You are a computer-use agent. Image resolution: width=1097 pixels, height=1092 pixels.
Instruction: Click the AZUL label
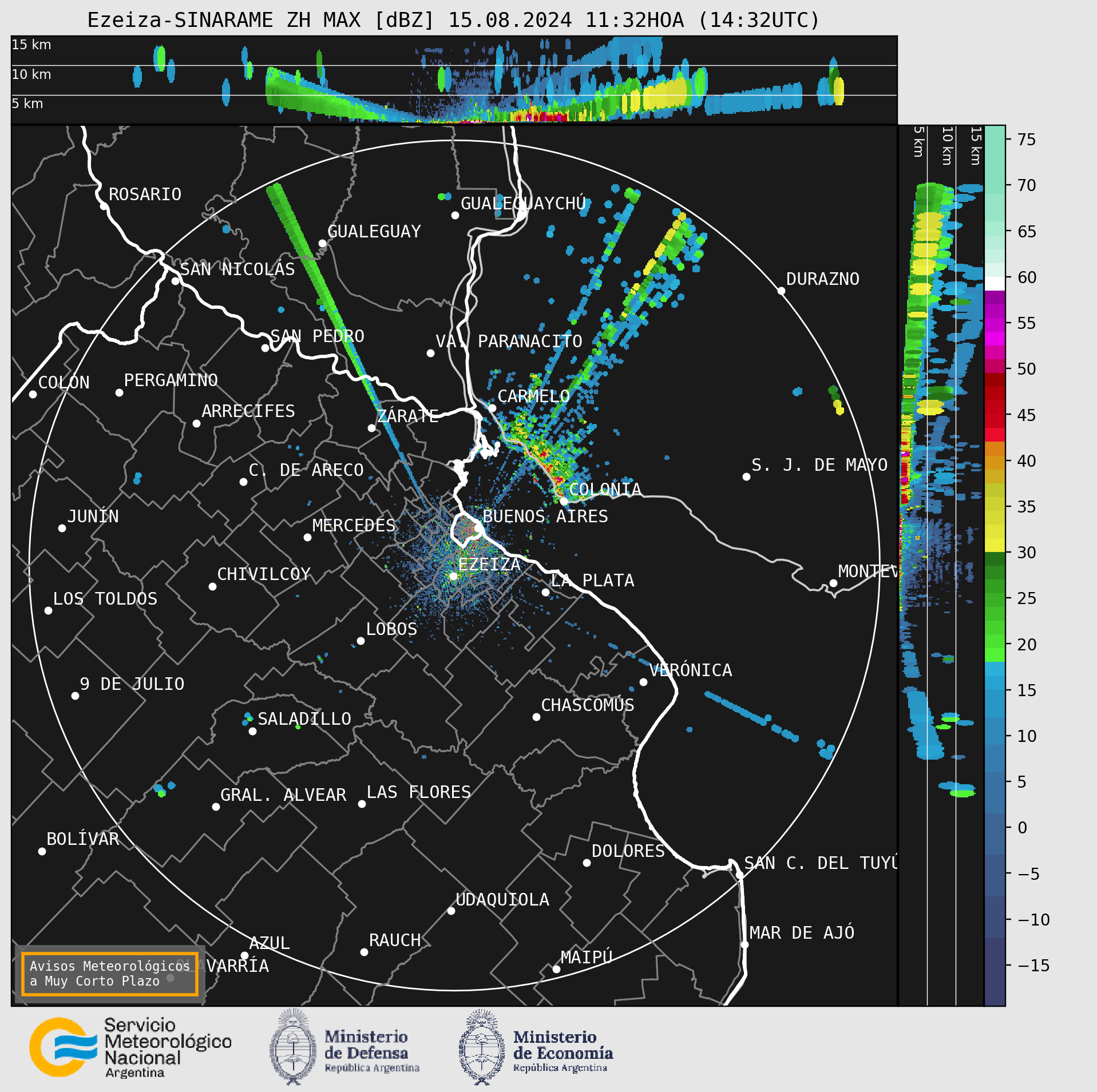tap(270, 943)
